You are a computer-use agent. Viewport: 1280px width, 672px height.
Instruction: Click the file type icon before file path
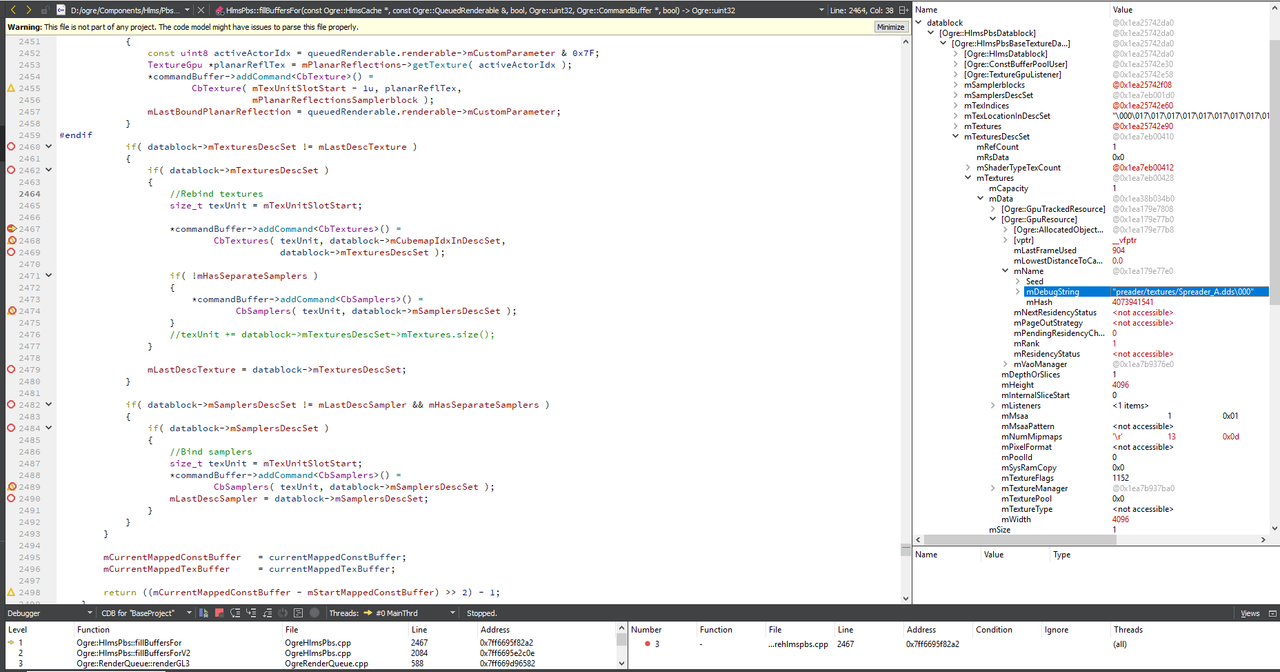59,9
